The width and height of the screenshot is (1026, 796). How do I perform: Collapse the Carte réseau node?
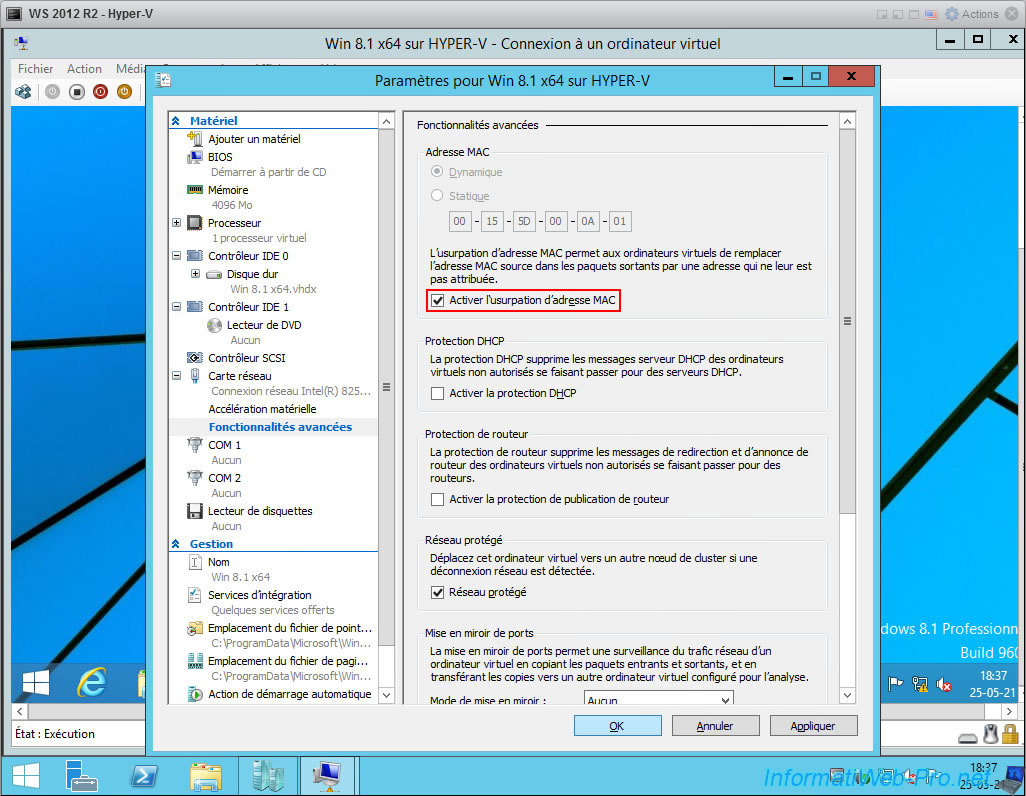[177, 376]
